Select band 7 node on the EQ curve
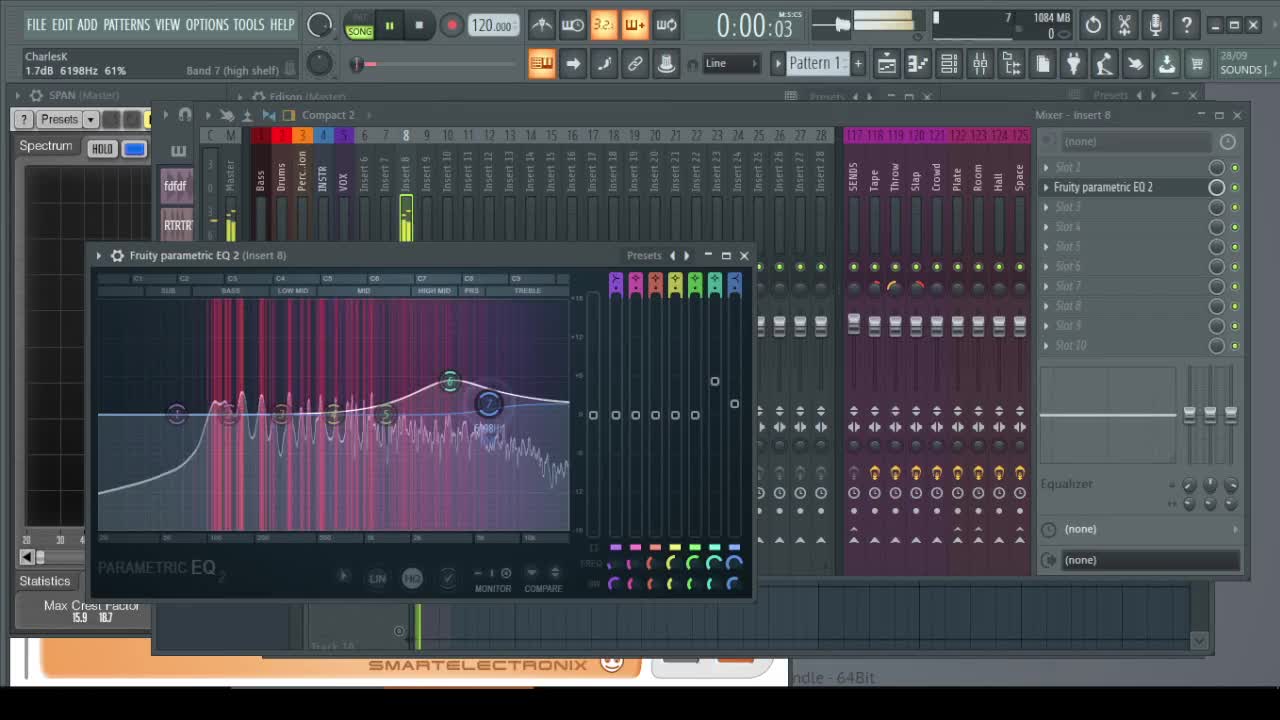The image size is (1280, 720). [489, 404]
